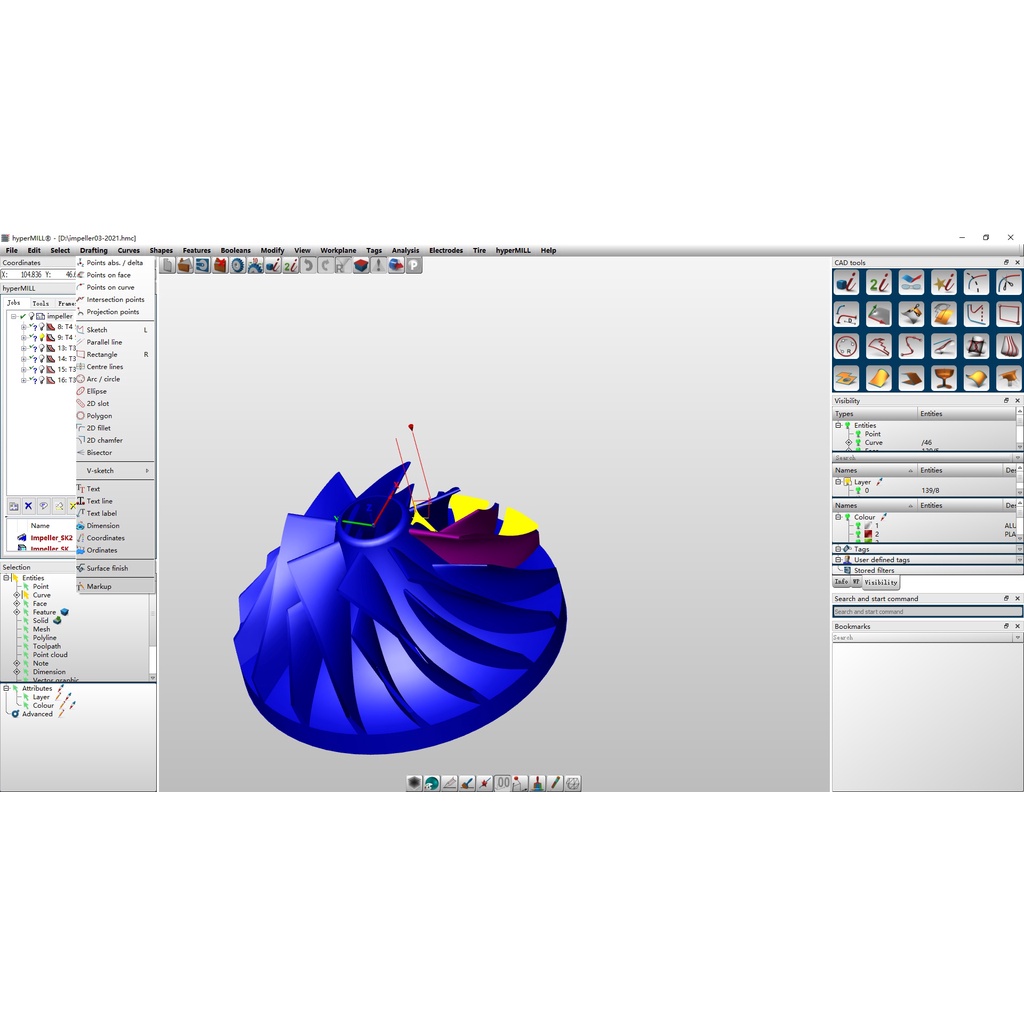Click the blue gear icon in top toolbar

click(x=238, y=265)
